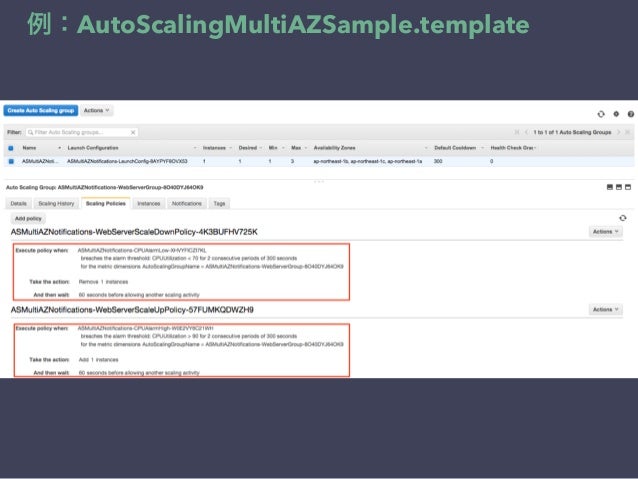Click '1 to 1 of 1 Auto Scaling Groups'
This screenshot has height=479, width=638.
[x=572, y=132]
